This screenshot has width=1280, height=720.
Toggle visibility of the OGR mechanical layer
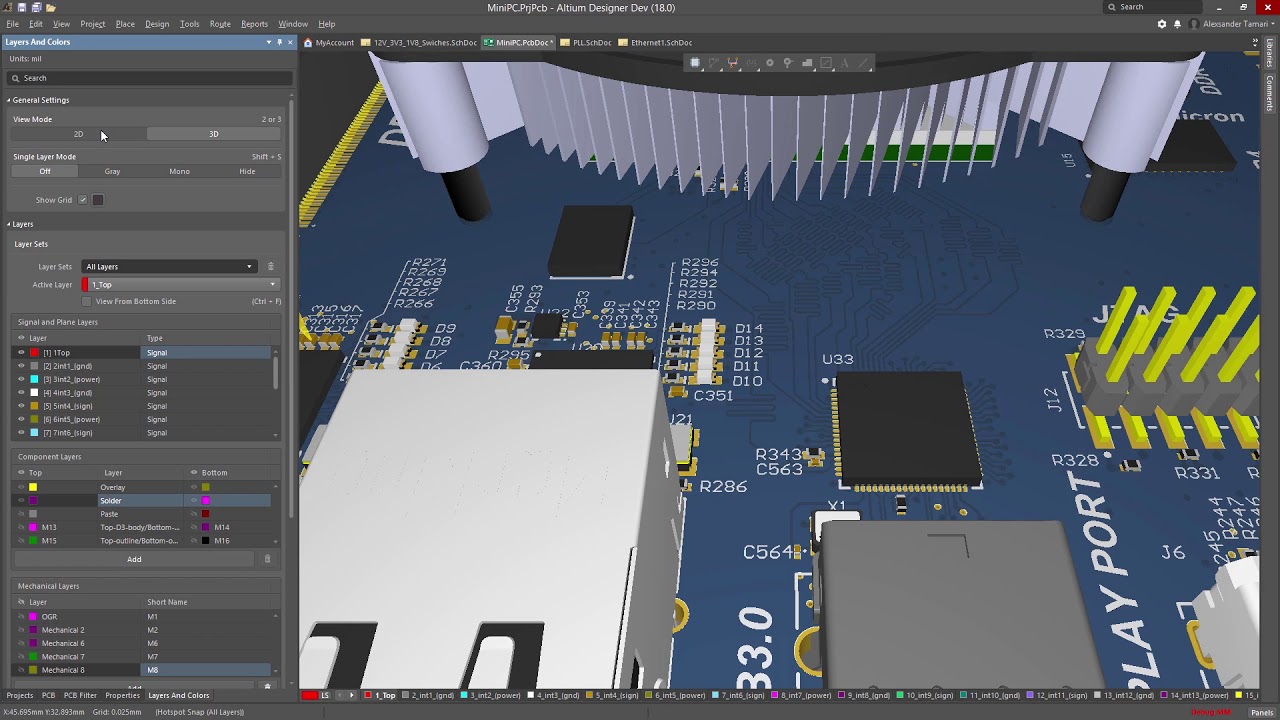coord(21,617)
